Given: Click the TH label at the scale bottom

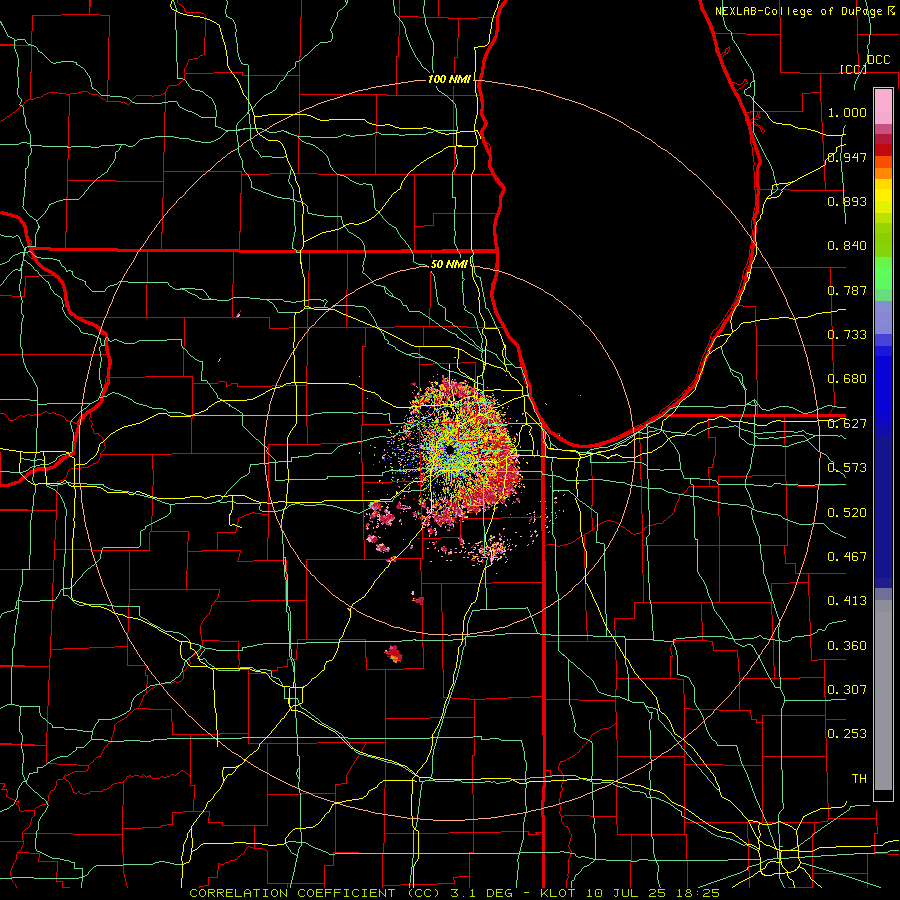Looking at the screenshot, I should point(859,779).
